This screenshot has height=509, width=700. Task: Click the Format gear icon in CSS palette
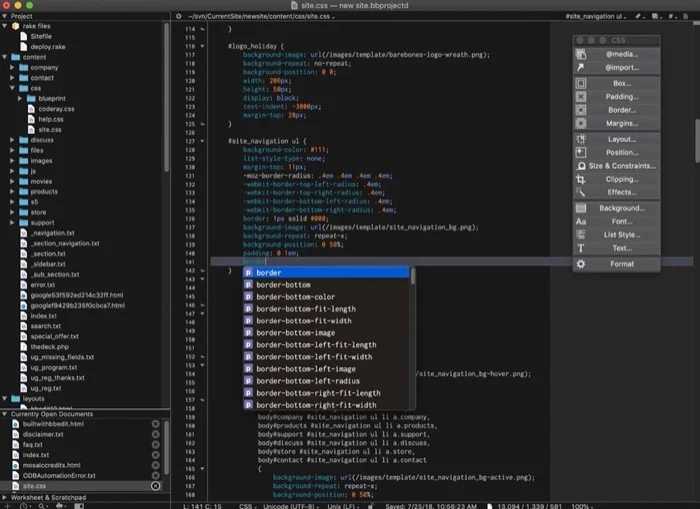pyautogui.click(x=581, y=263)
